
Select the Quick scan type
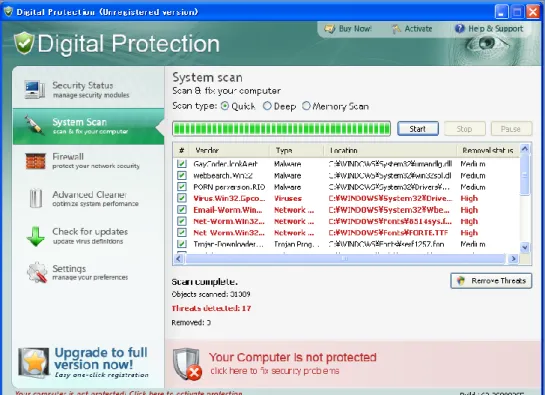point(225,106)
